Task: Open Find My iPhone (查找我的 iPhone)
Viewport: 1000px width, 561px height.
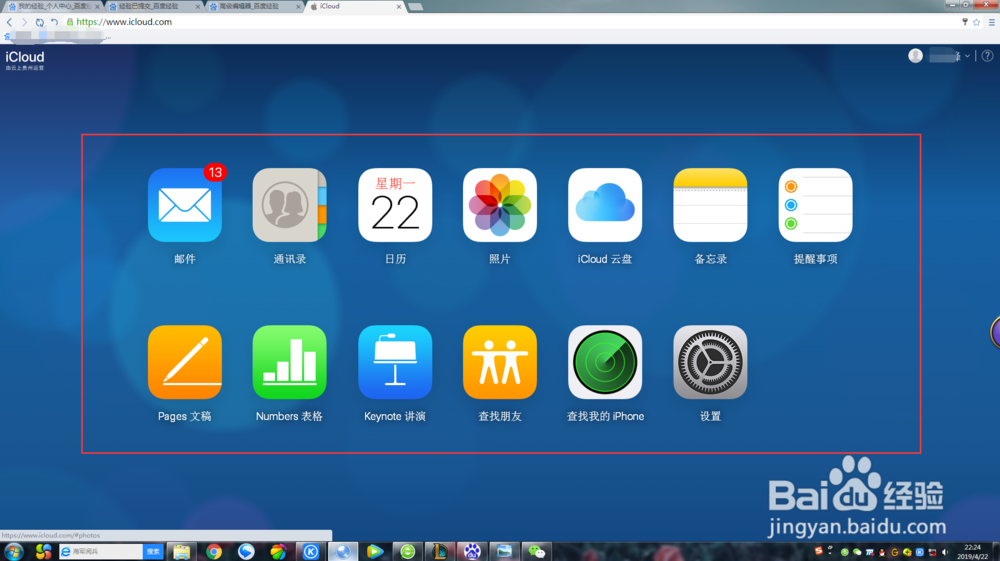Action: [x=605, y=362]
